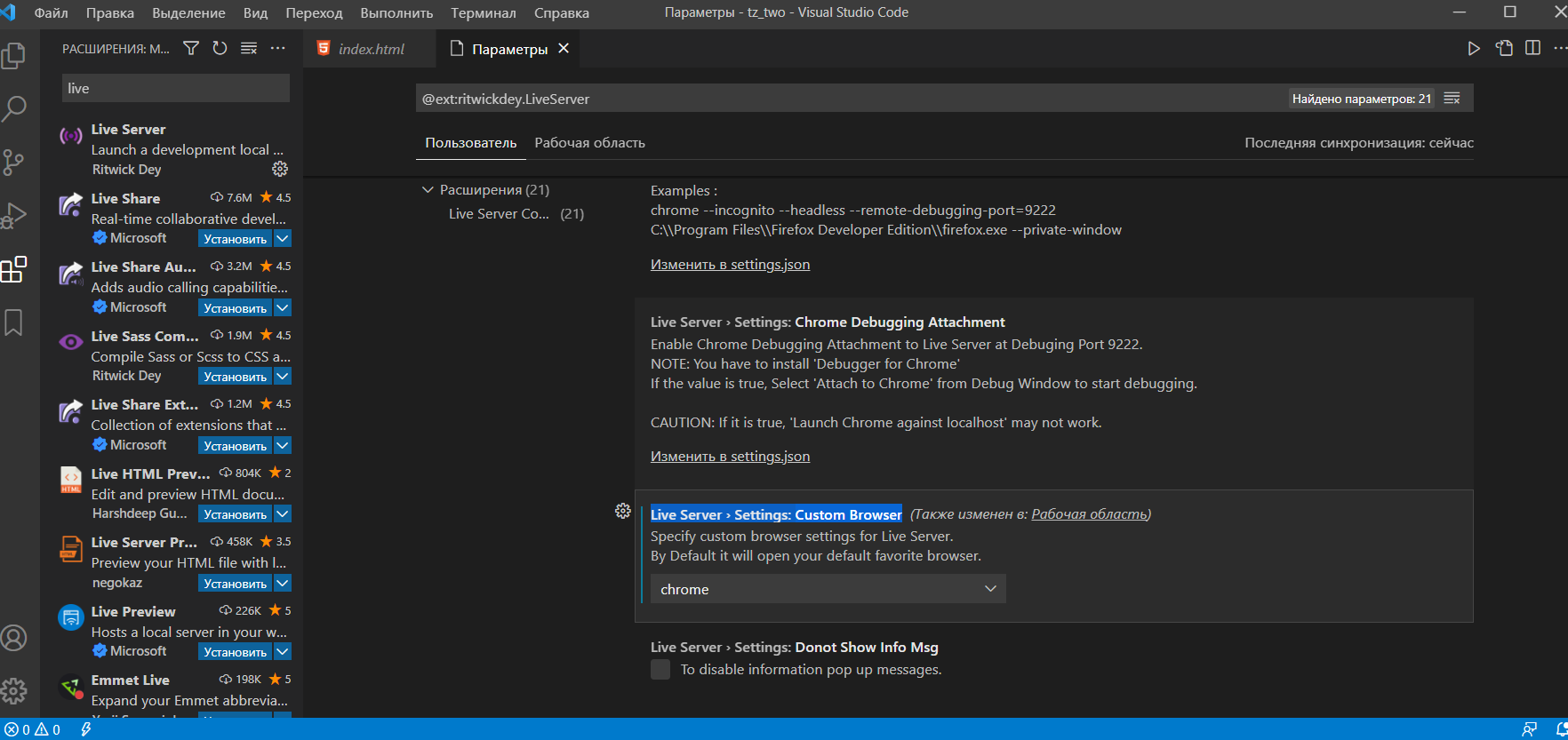
Task: Open install options arrow for Live Share Audio
Action: [283, 307]
